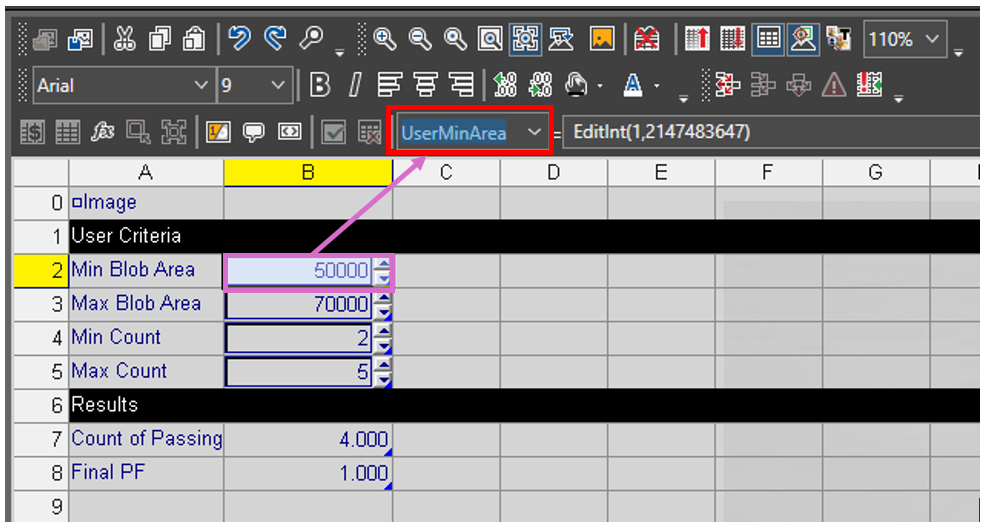The image size is (985, 525).
Task: Click the red-arrow dependency tree icon
Action: (x=728, y=85)
